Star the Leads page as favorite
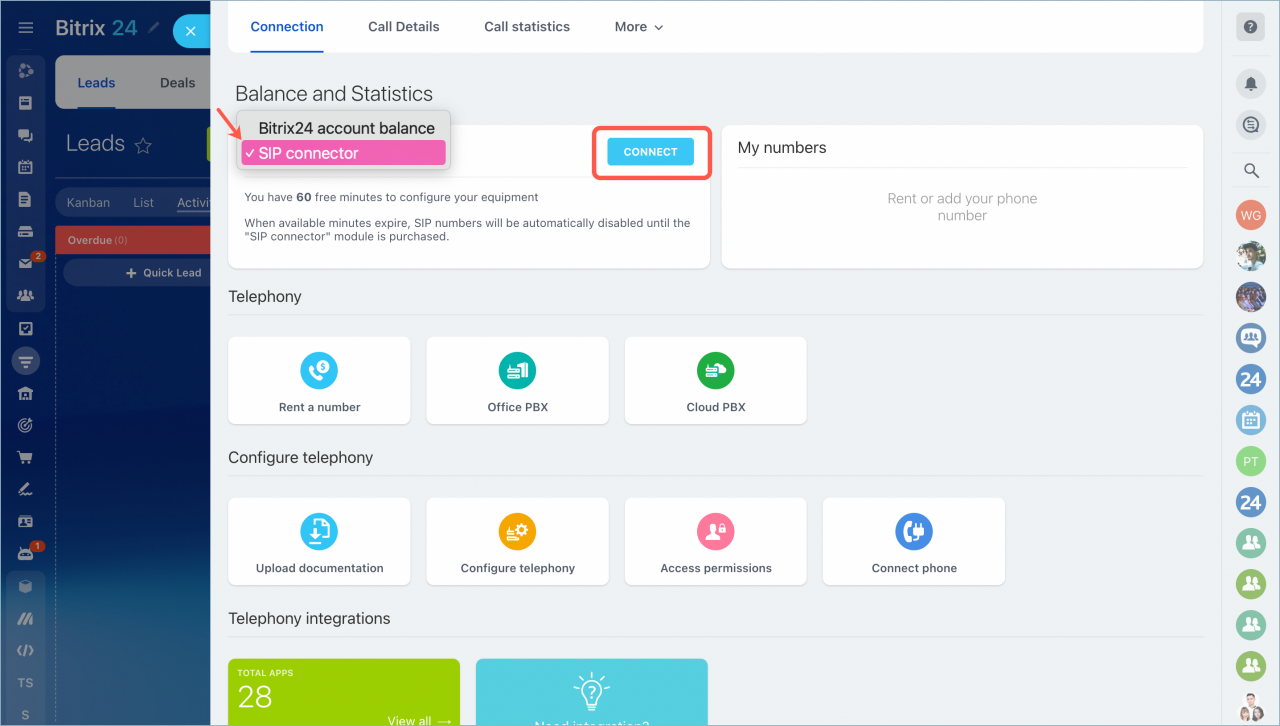 143,146
